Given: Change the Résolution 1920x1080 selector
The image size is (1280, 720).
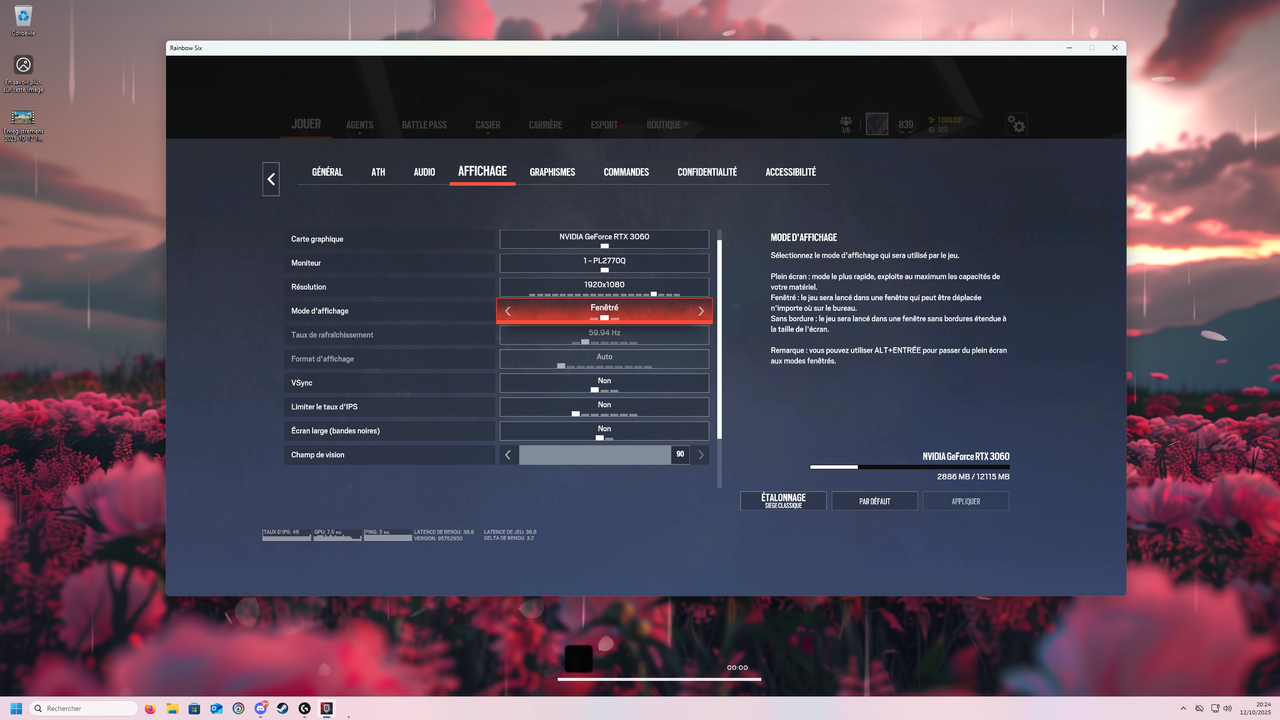Looking at the screenshot, I should pos(604,287).
